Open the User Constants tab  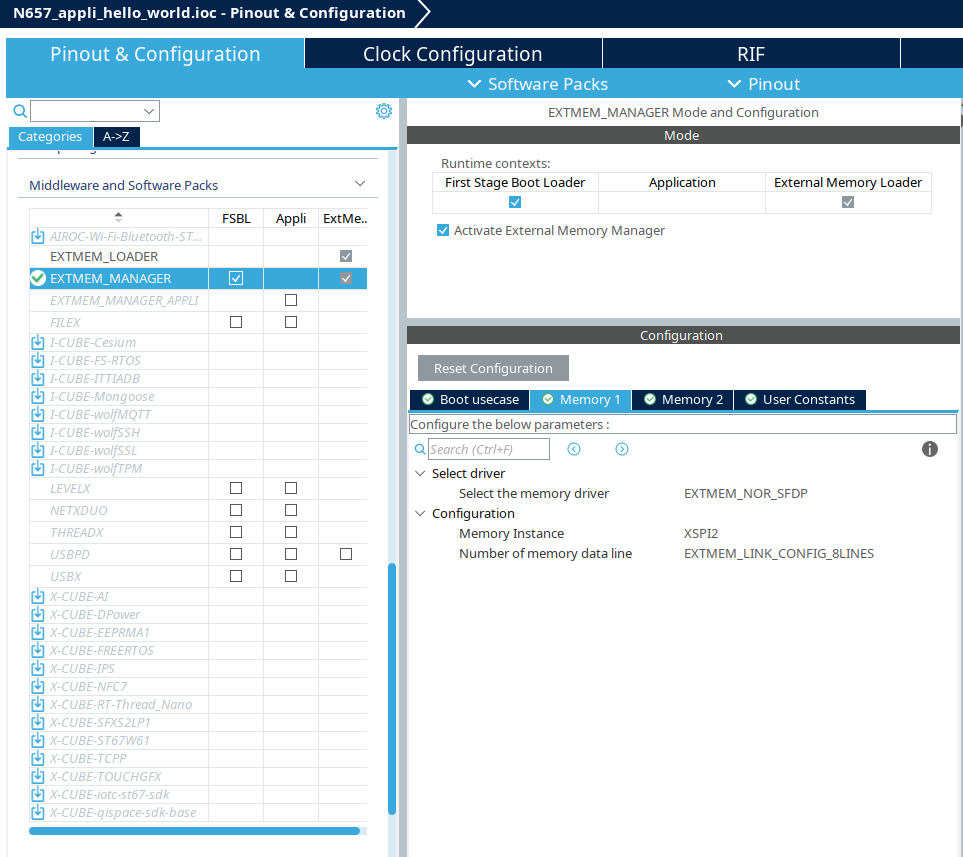(x=800, y=399)
